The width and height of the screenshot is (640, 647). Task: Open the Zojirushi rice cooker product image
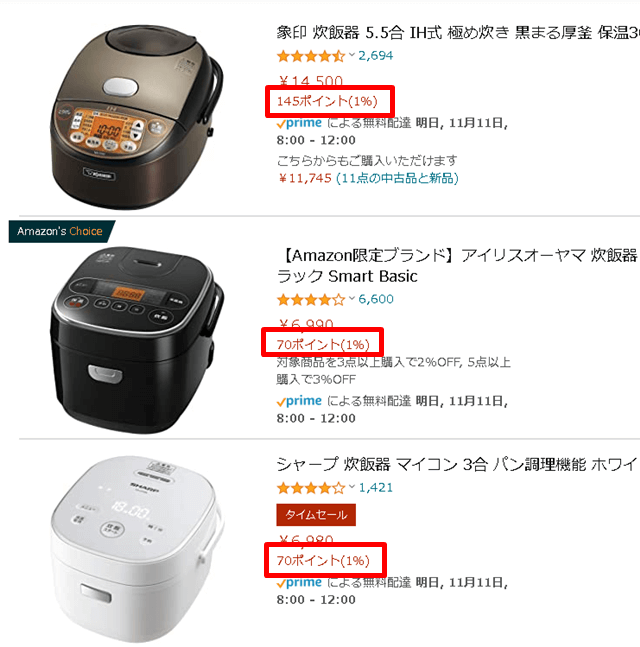(137, 117)
